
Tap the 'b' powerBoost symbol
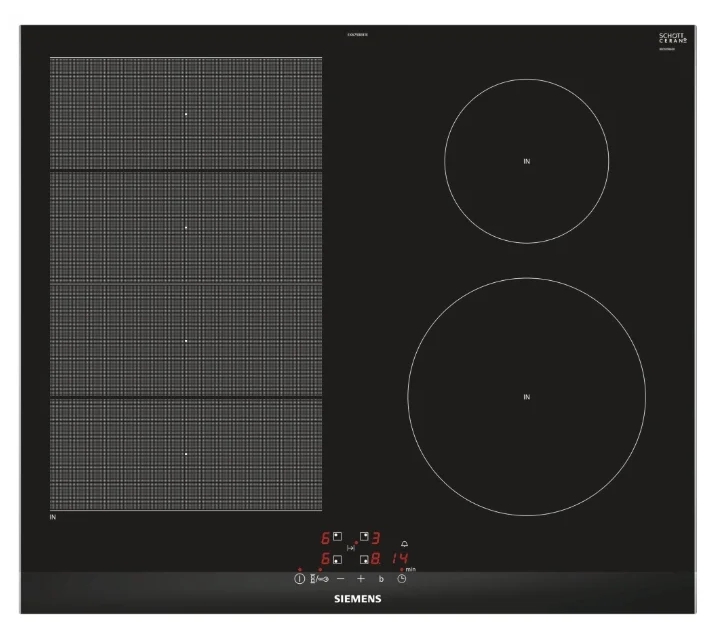[x=381, y=579]
